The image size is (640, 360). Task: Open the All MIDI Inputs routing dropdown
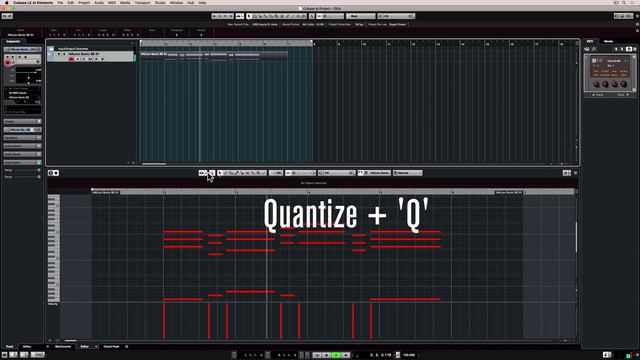pos(23,93)
